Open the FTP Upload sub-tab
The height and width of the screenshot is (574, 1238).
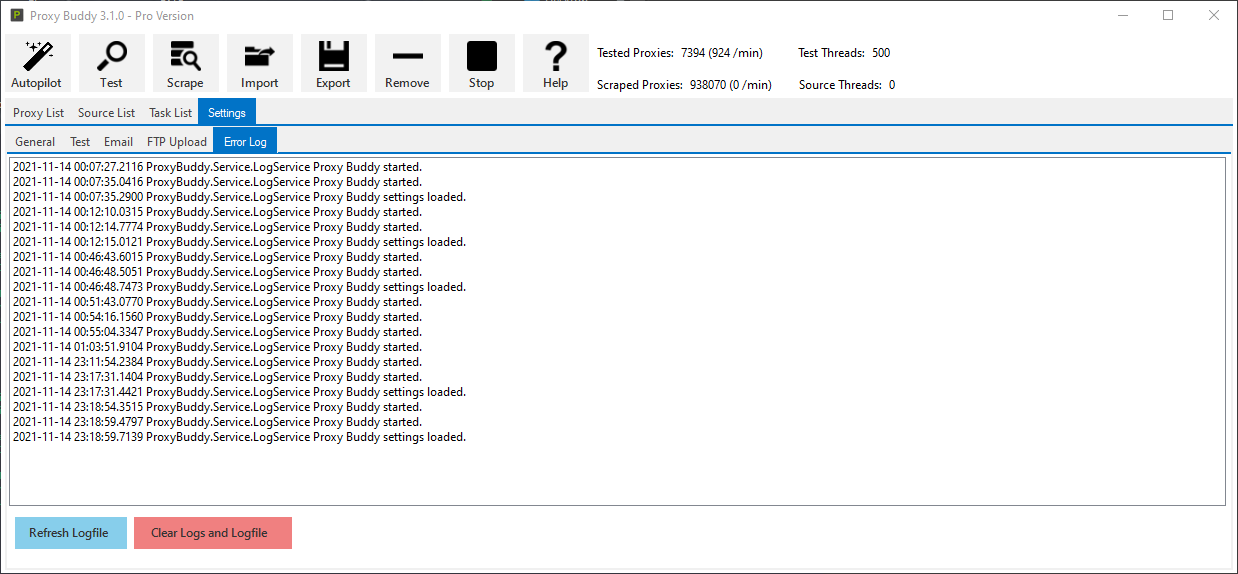tap(177, 142)
